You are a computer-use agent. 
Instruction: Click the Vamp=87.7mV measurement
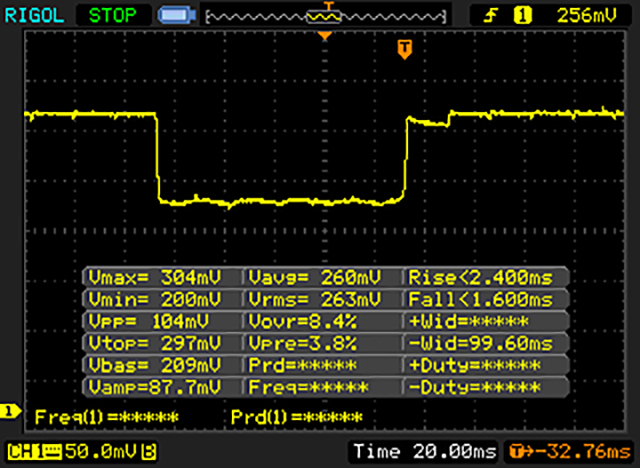[155, 387]
